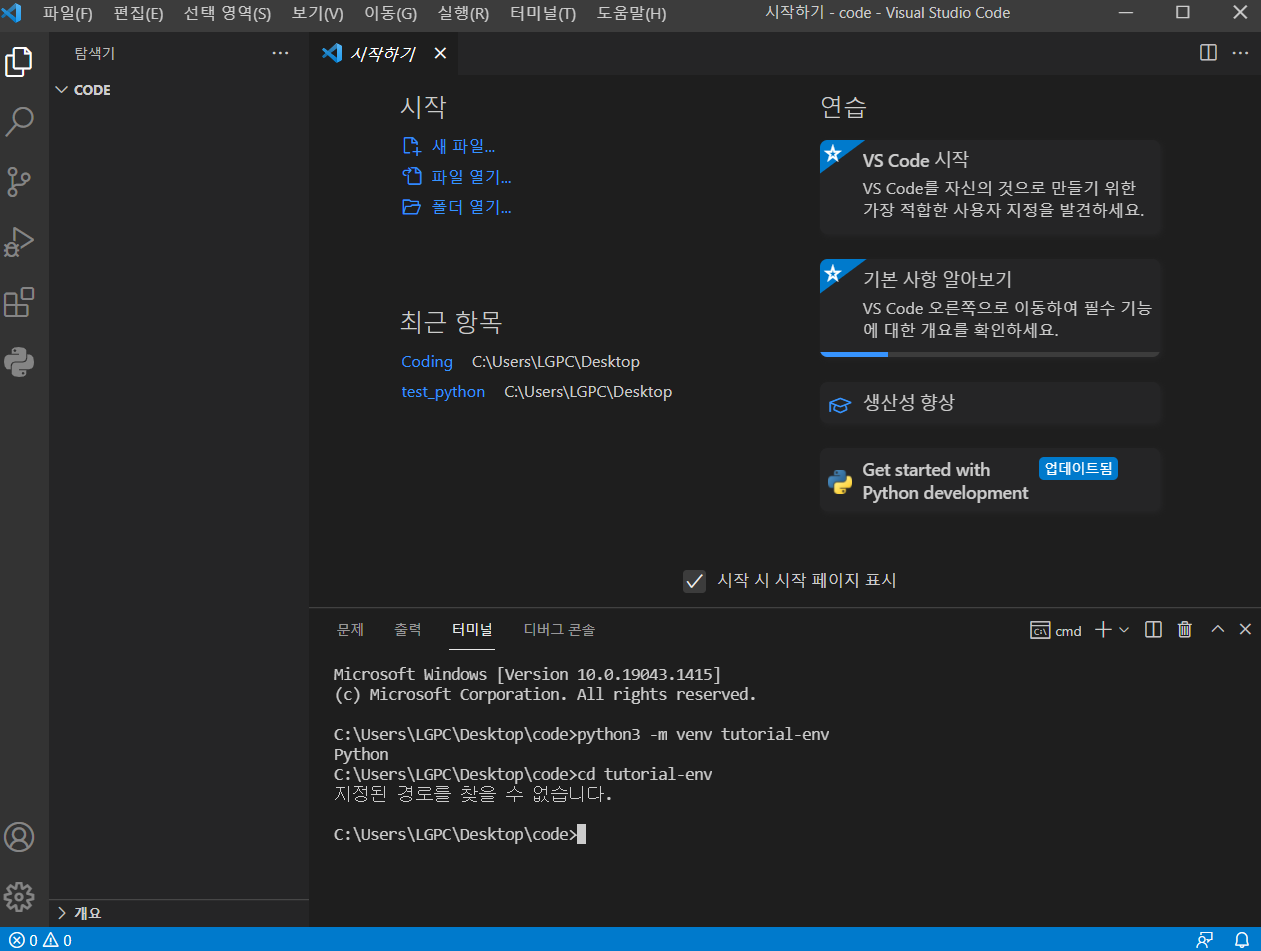Switch to the 디버그 콘솔 tab
The image size is (1261, 951).
559,630
